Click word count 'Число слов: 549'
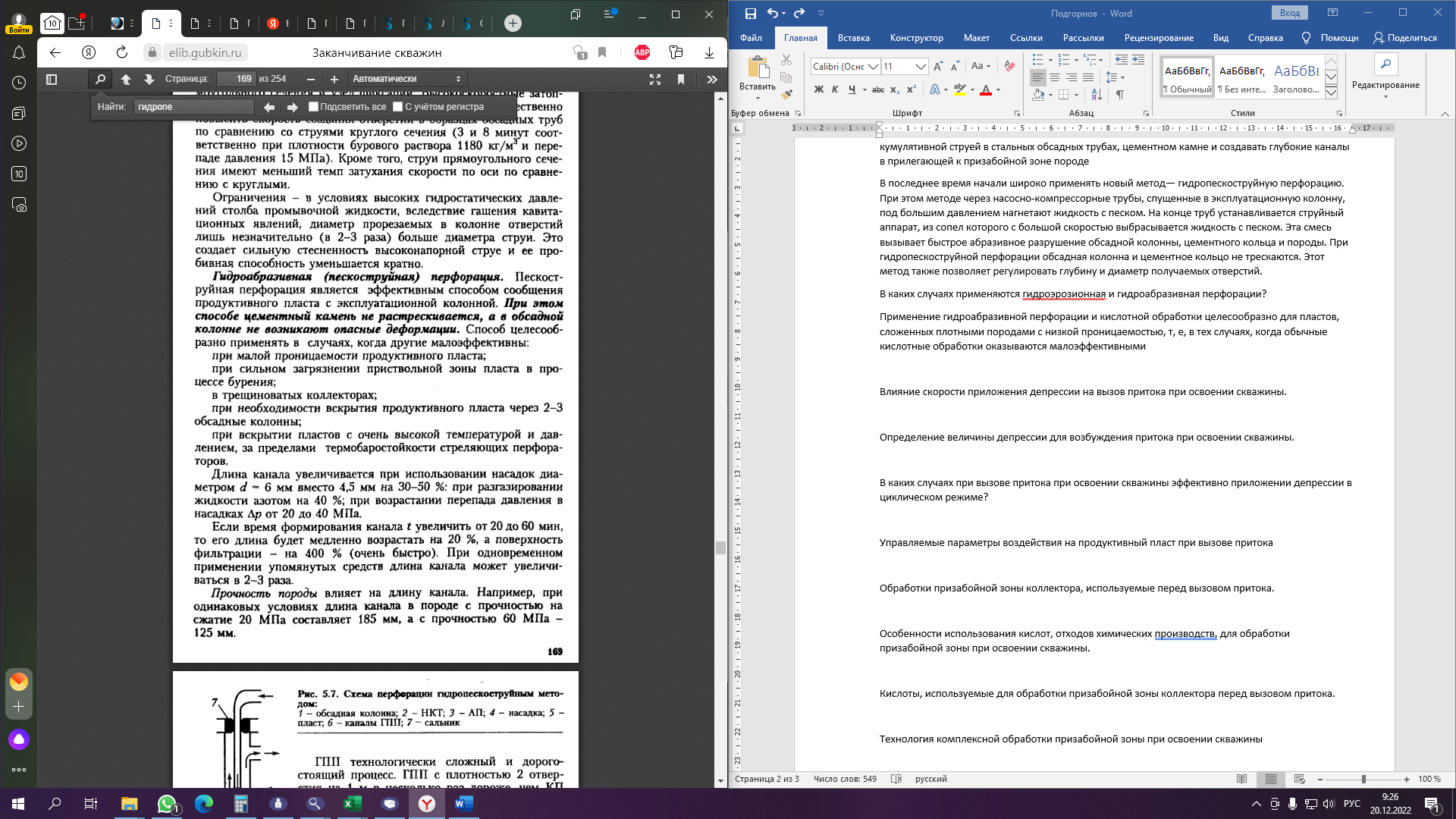Image resolution: width=1456 pixels, height=819 pixels. tap(845, 779)
